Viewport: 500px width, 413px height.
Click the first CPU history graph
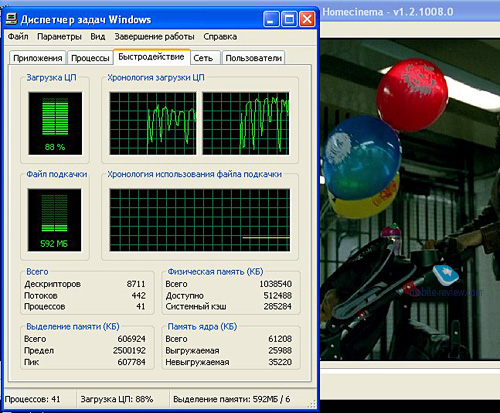153,123
